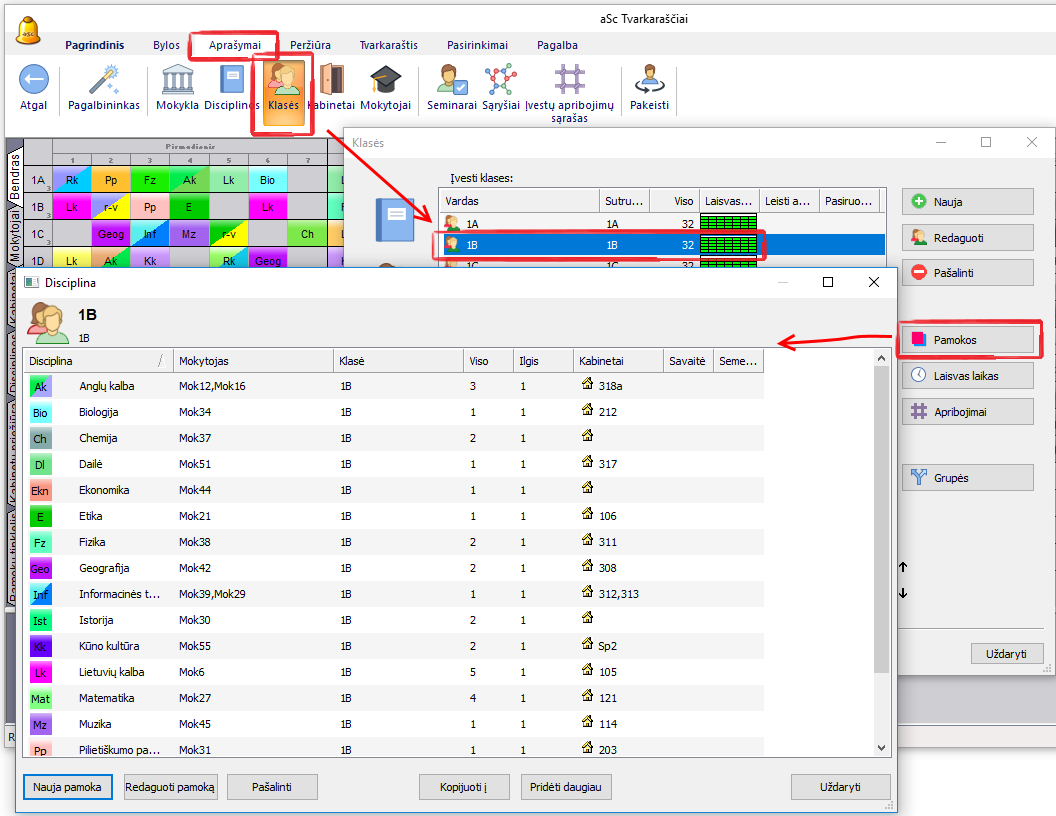Open the Mokykla school settings icon
Image resolution: width=1056 pixels, height=816 pixels.
[177, 82]
